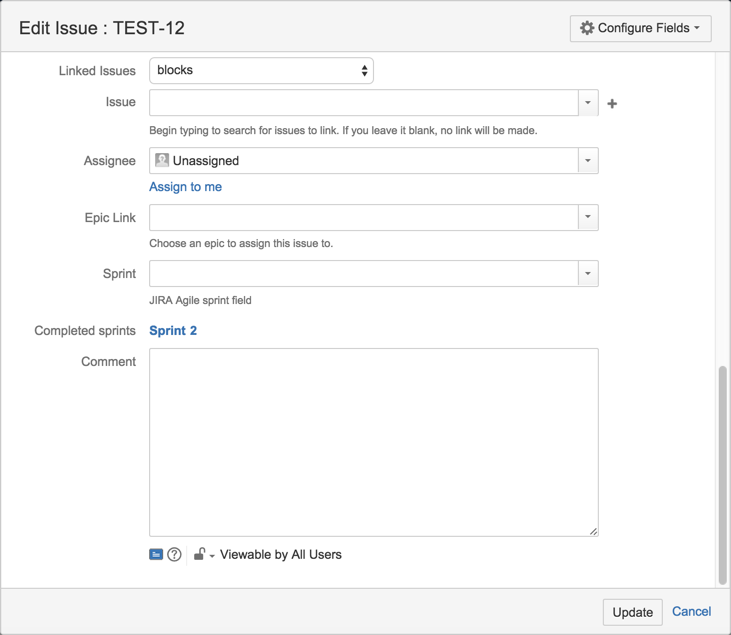The width and height of the screenshot is (731, 635).
Task: Focus the Sprint input field
Action: (363, 274)
